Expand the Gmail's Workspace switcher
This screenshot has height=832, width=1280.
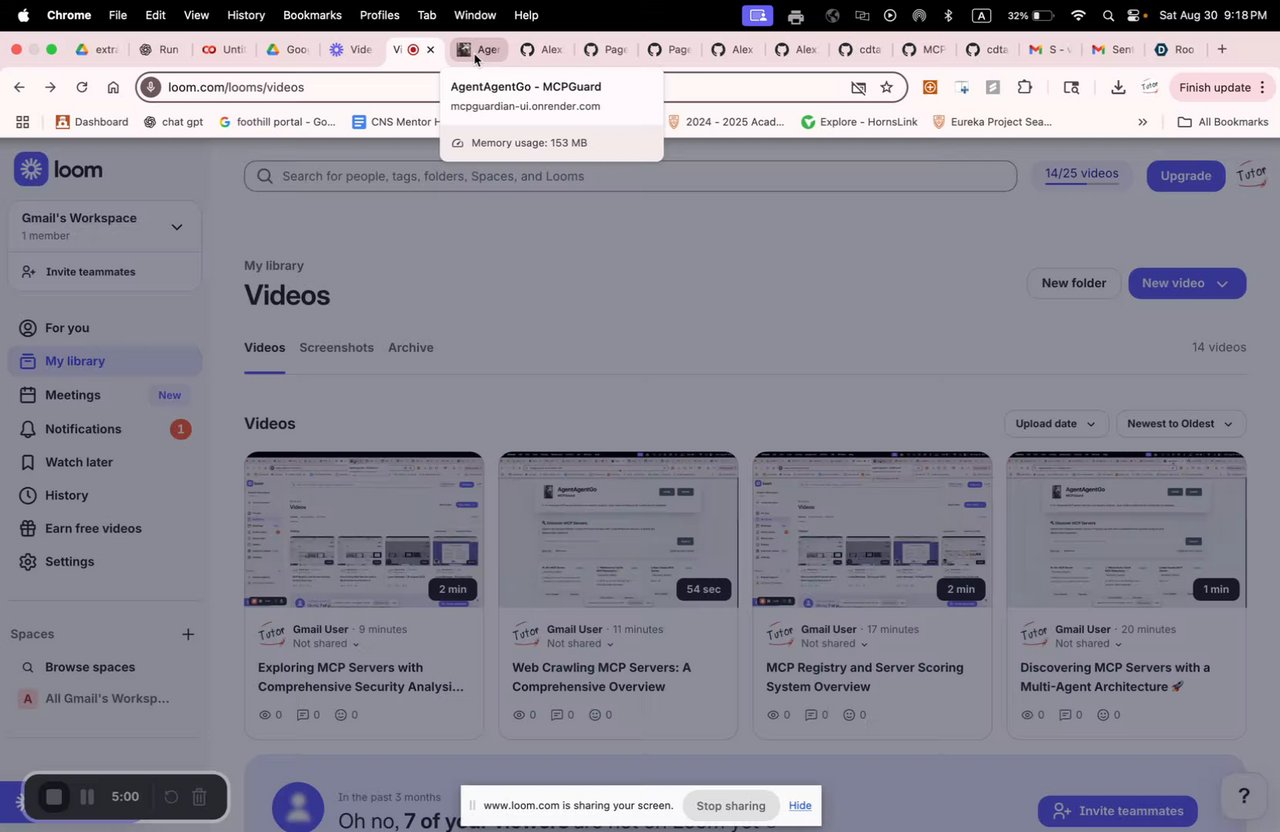point(105,227)
